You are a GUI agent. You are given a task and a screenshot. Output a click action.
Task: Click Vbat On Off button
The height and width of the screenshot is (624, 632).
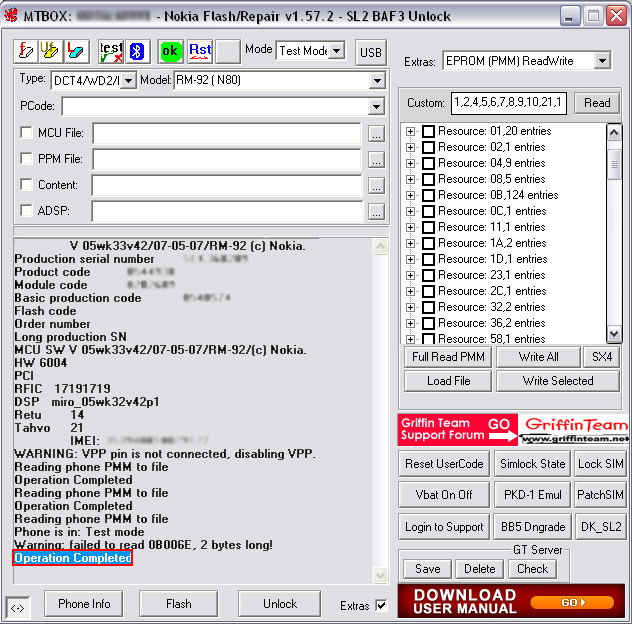point(444,495)
